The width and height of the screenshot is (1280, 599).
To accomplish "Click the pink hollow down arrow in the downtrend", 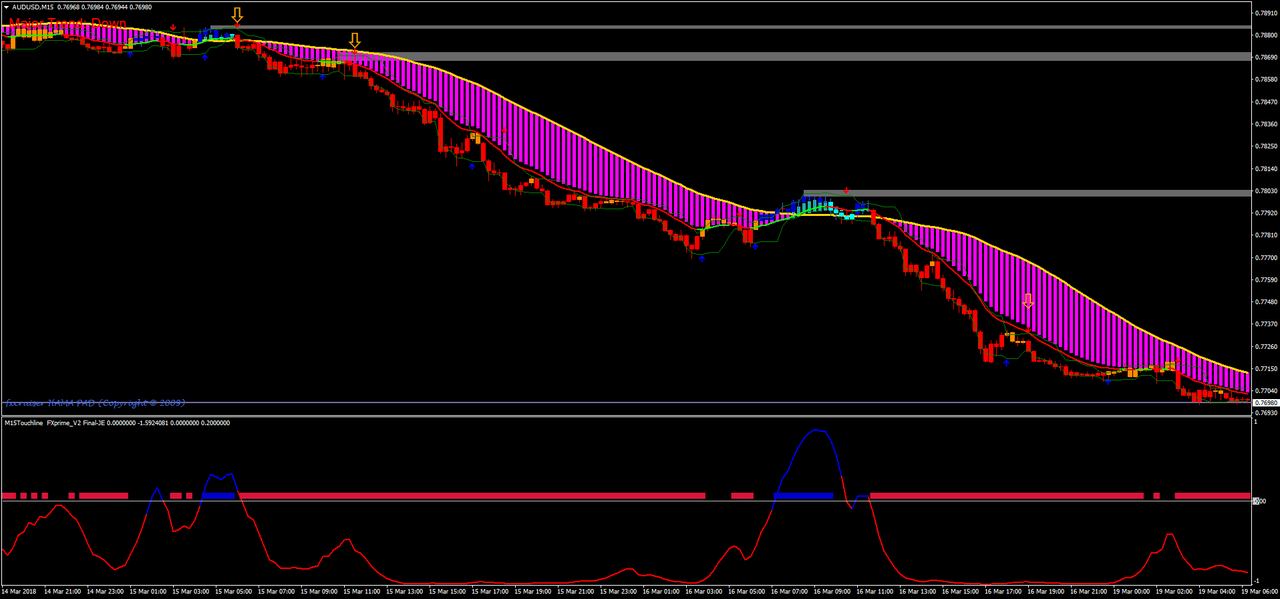I will click(1027, 300).
